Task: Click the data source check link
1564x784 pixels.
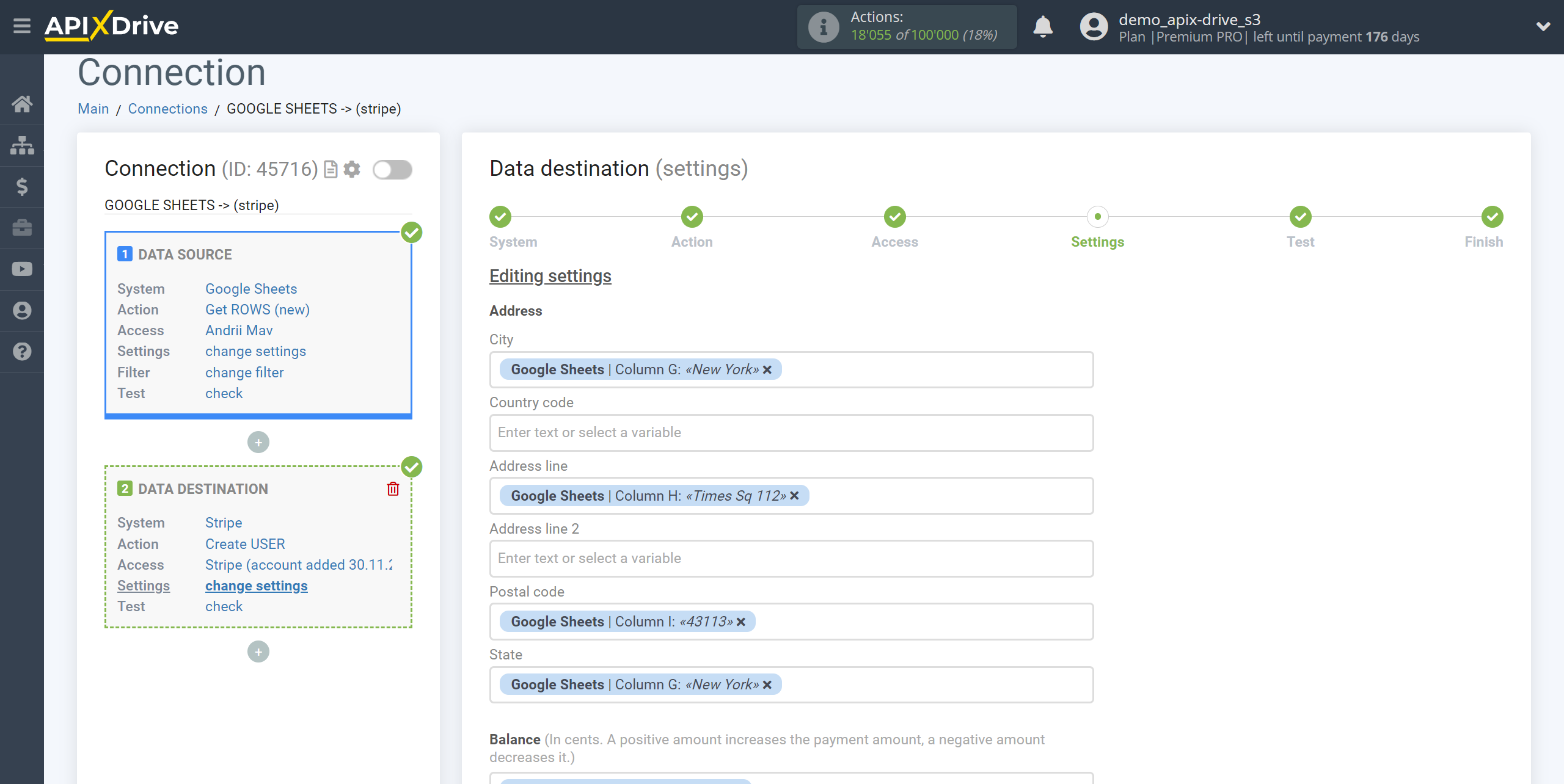Action: (224, 393)
